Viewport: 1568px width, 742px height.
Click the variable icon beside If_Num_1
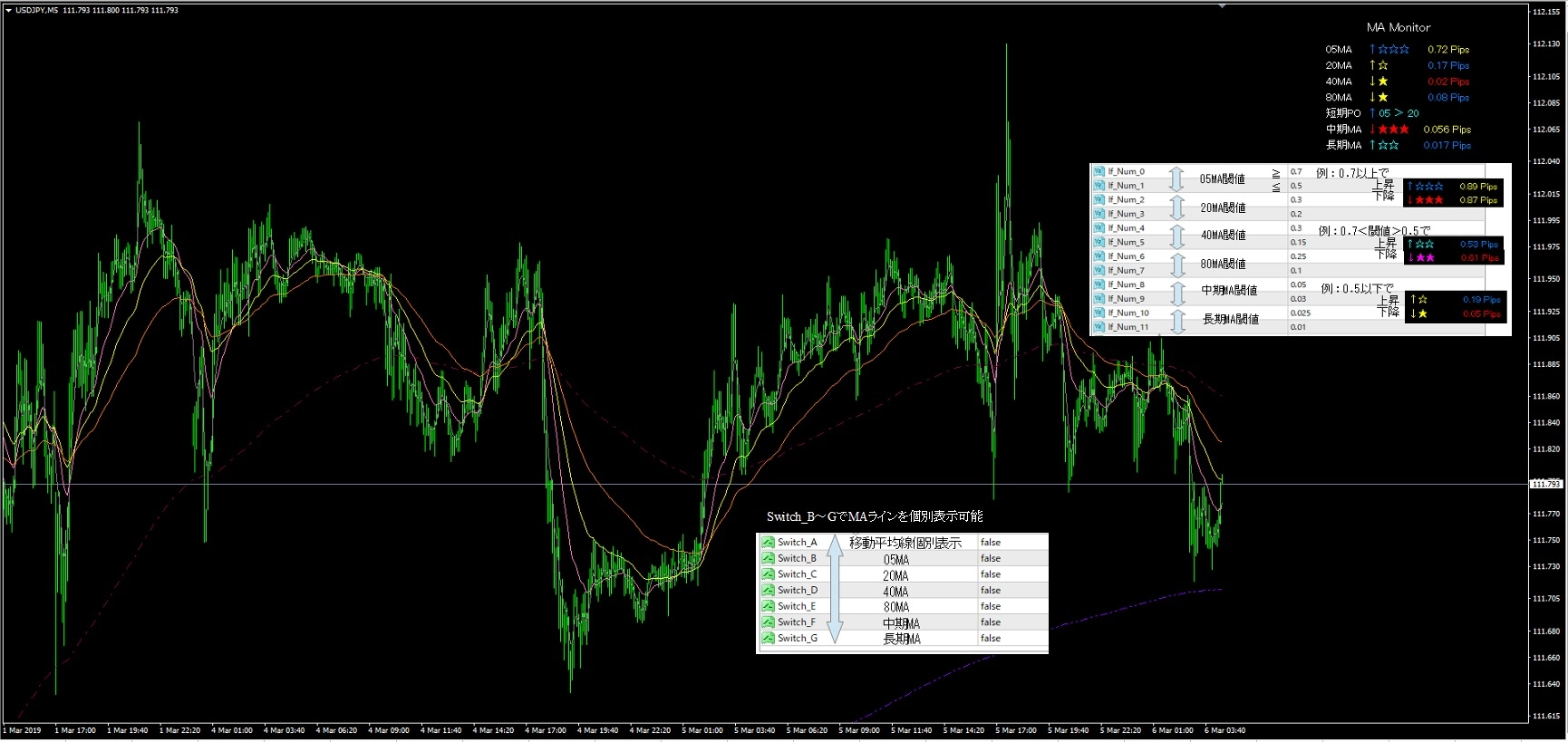[x=1099, y=186]
